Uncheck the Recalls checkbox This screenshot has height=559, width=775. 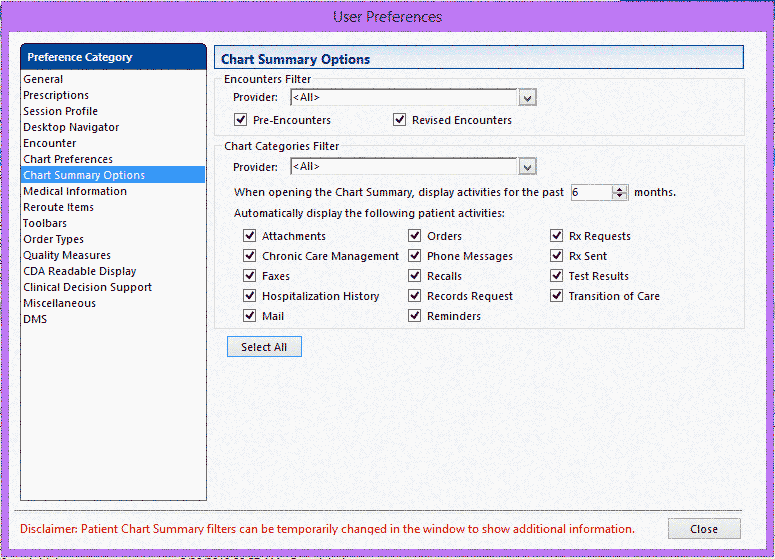click(x=415, y=276)
